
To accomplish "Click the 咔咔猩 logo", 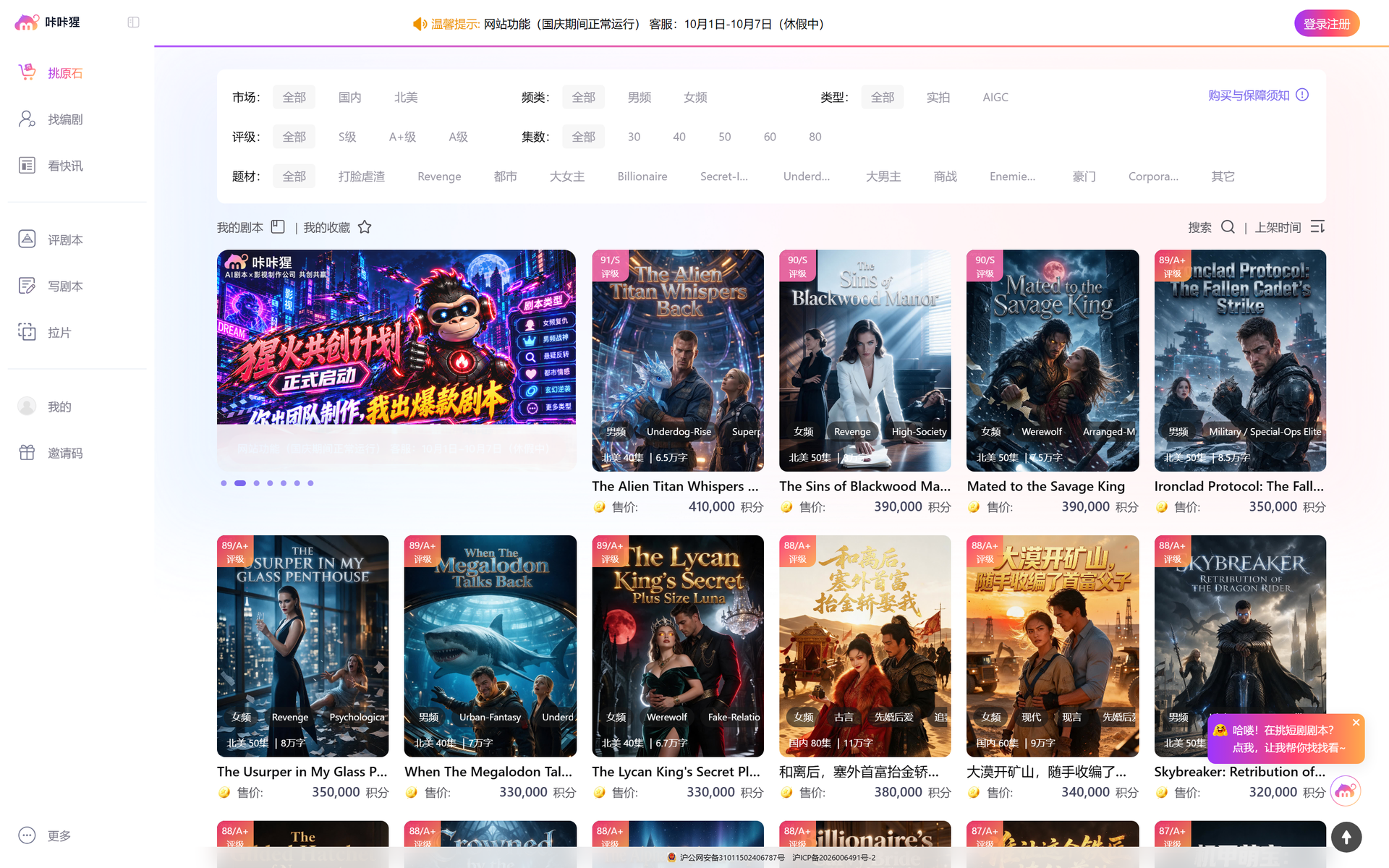I will 48,22.
